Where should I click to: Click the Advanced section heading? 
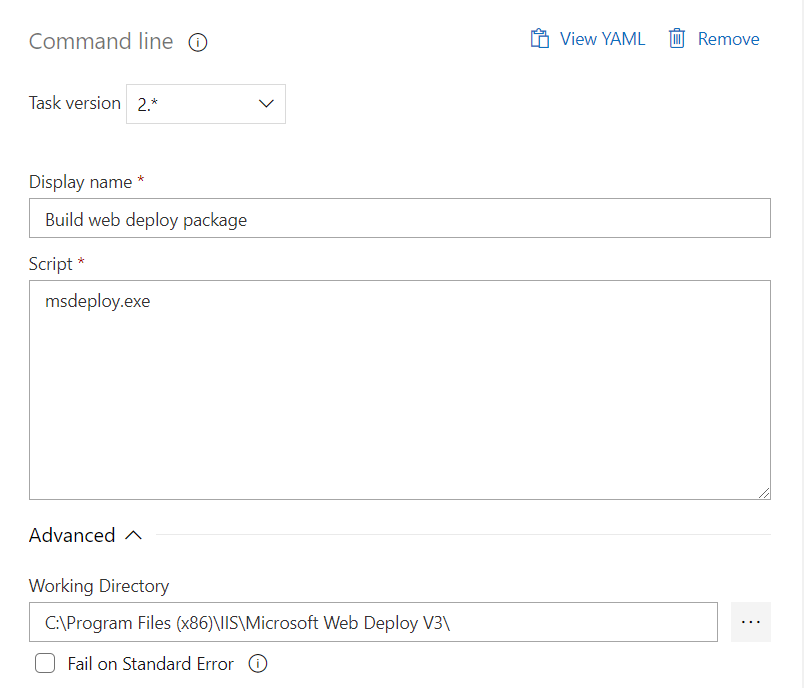coord(72,536)
